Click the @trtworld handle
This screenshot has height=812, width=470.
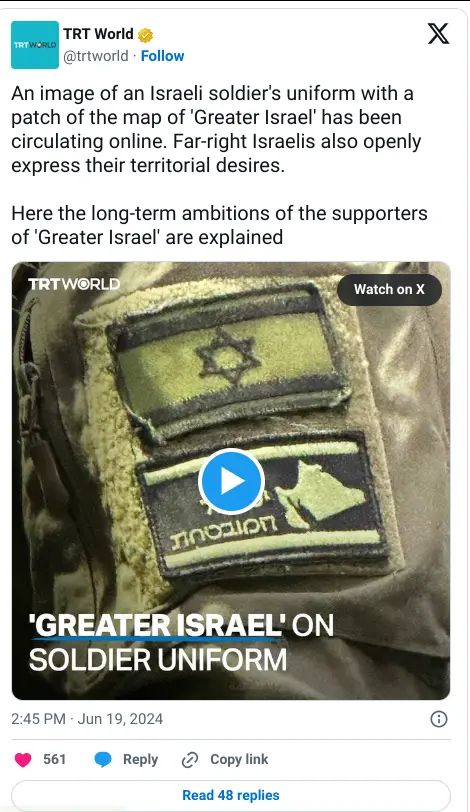coord(95,56)
